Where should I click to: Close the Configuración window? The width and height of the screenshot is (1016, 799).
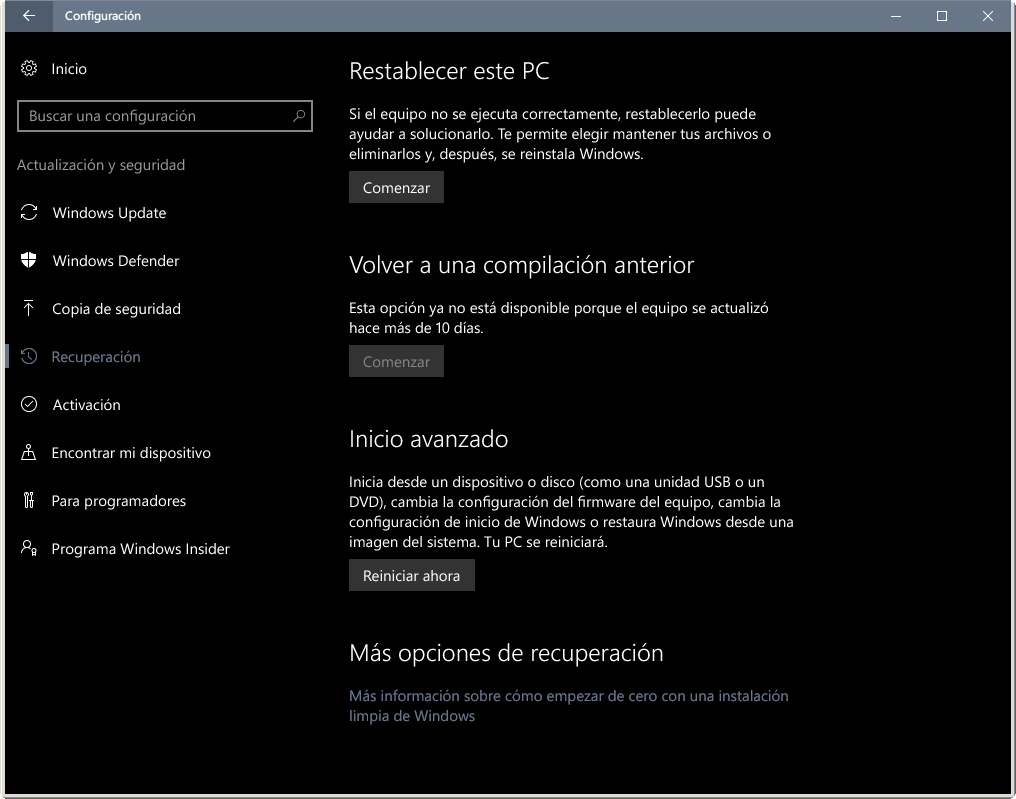[x=987, y=16]
